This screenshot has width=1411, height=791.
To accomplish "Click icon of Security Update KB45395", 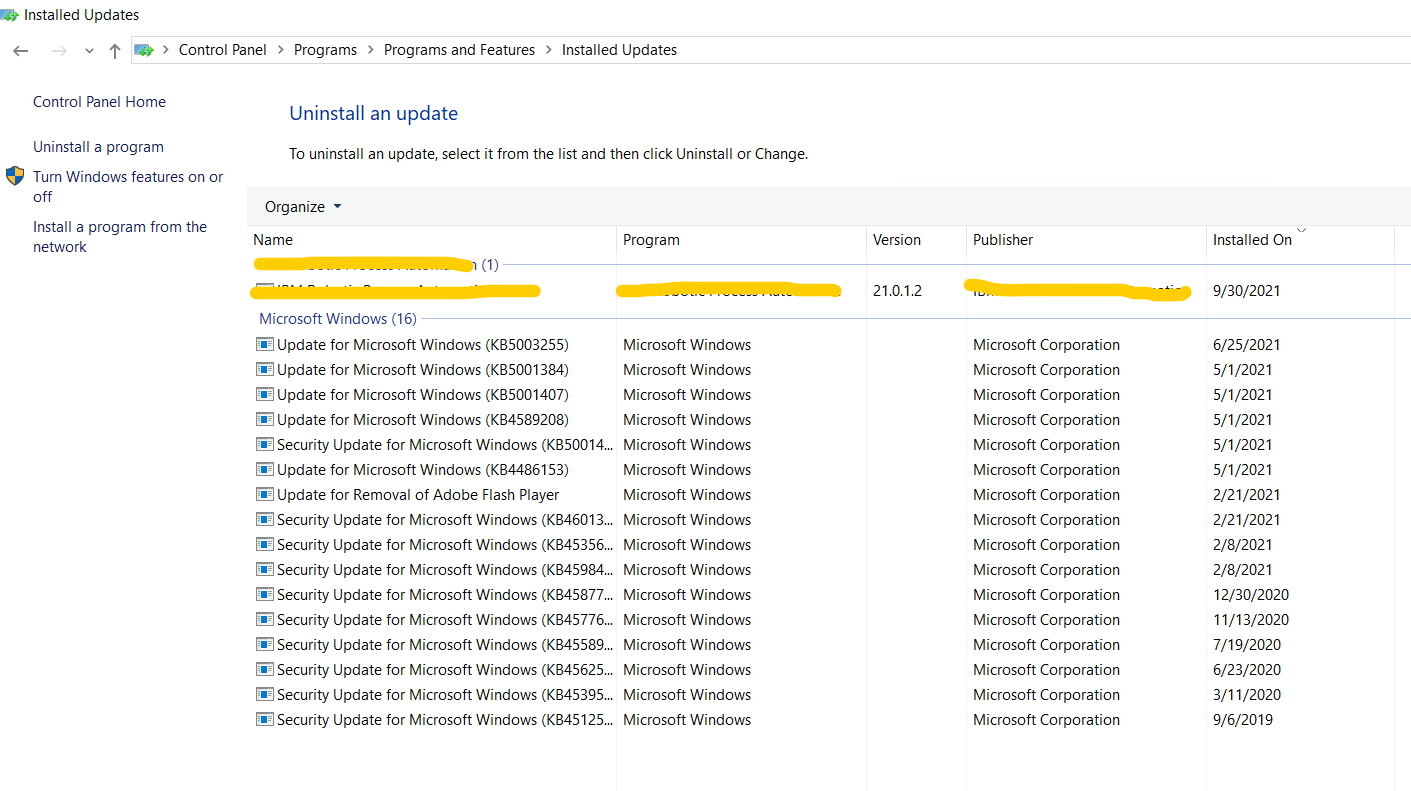I will pos(265,695).
